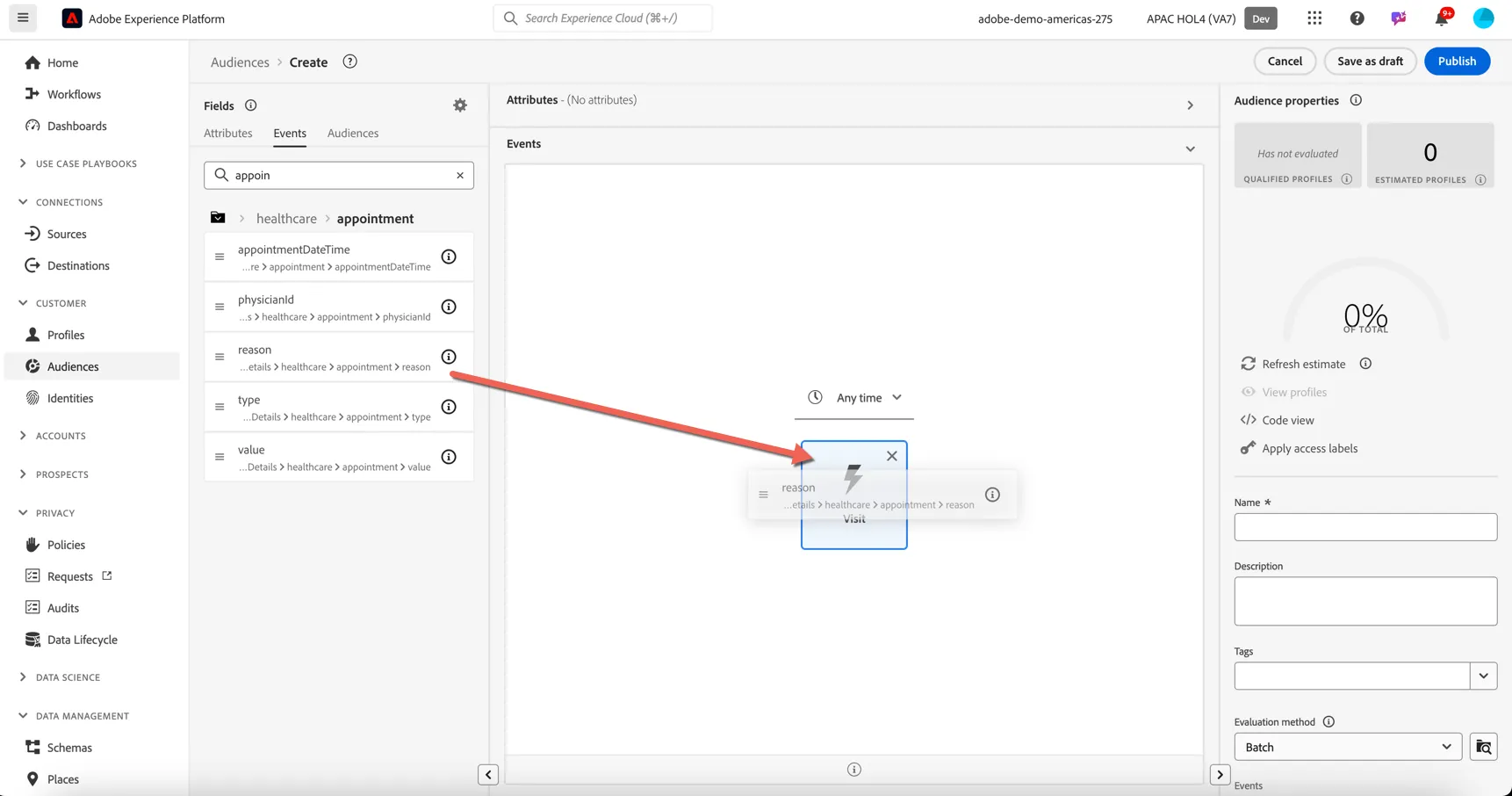Viewport: 1512px width, 796px height.
Task: Click the Audiences breadcrumb link
Action: pos(240,62)
